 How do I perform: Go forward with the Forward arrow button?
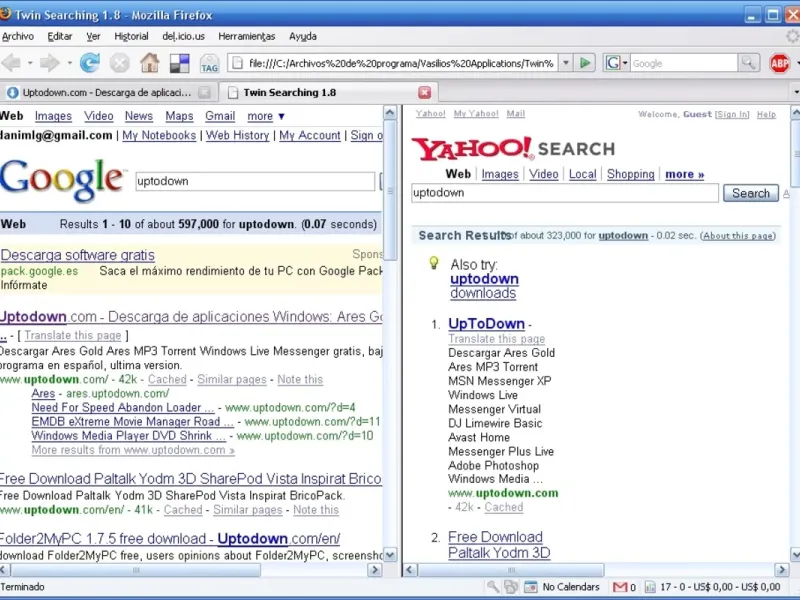pos(49,63)
